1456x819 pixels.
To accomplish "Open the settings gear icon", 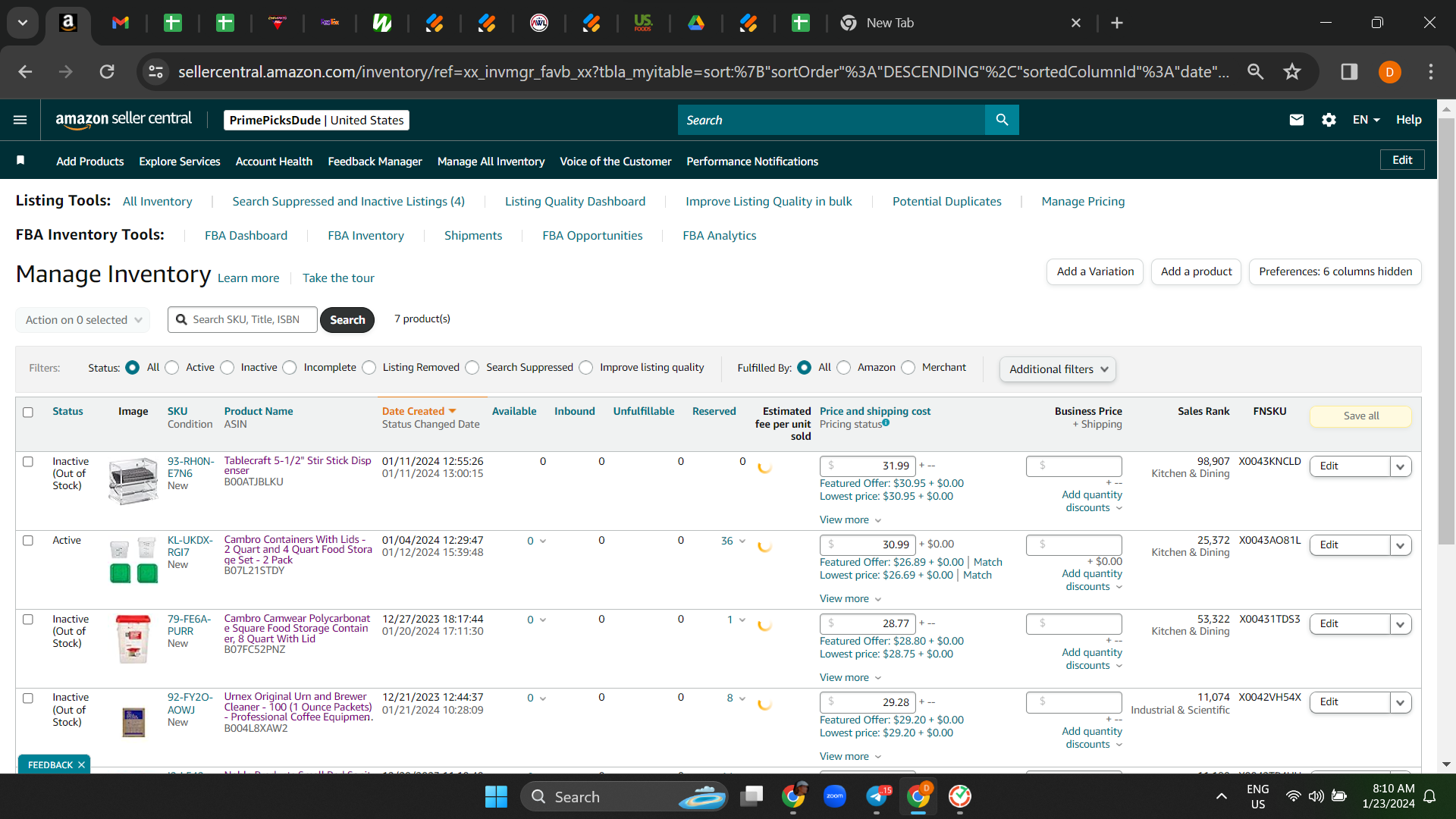I will [x=1329, y=120].
